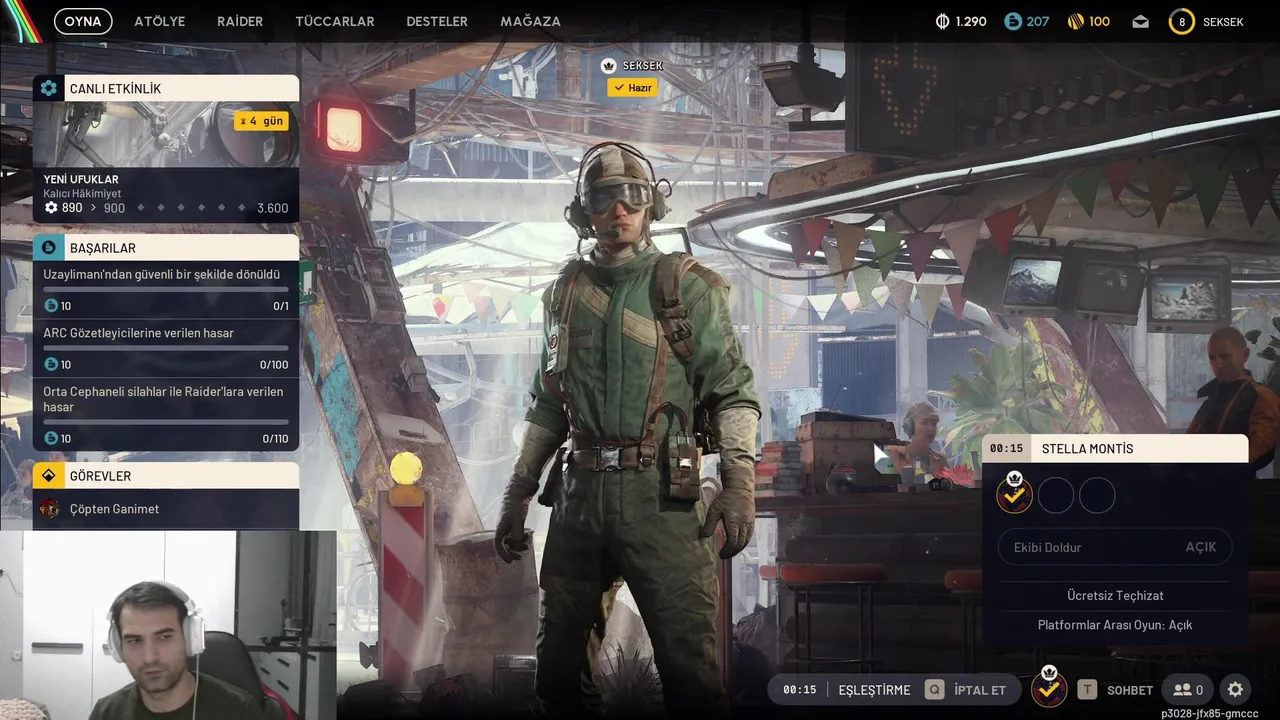
Task: Click the crown icon above the character
Action: pos(608,65)
